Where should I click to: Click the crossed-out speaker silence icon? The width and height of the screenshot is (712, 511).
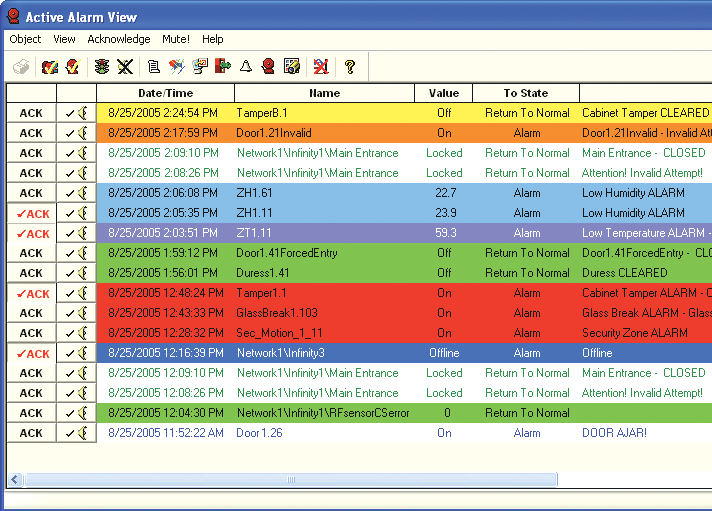click(x=125, y=67)
